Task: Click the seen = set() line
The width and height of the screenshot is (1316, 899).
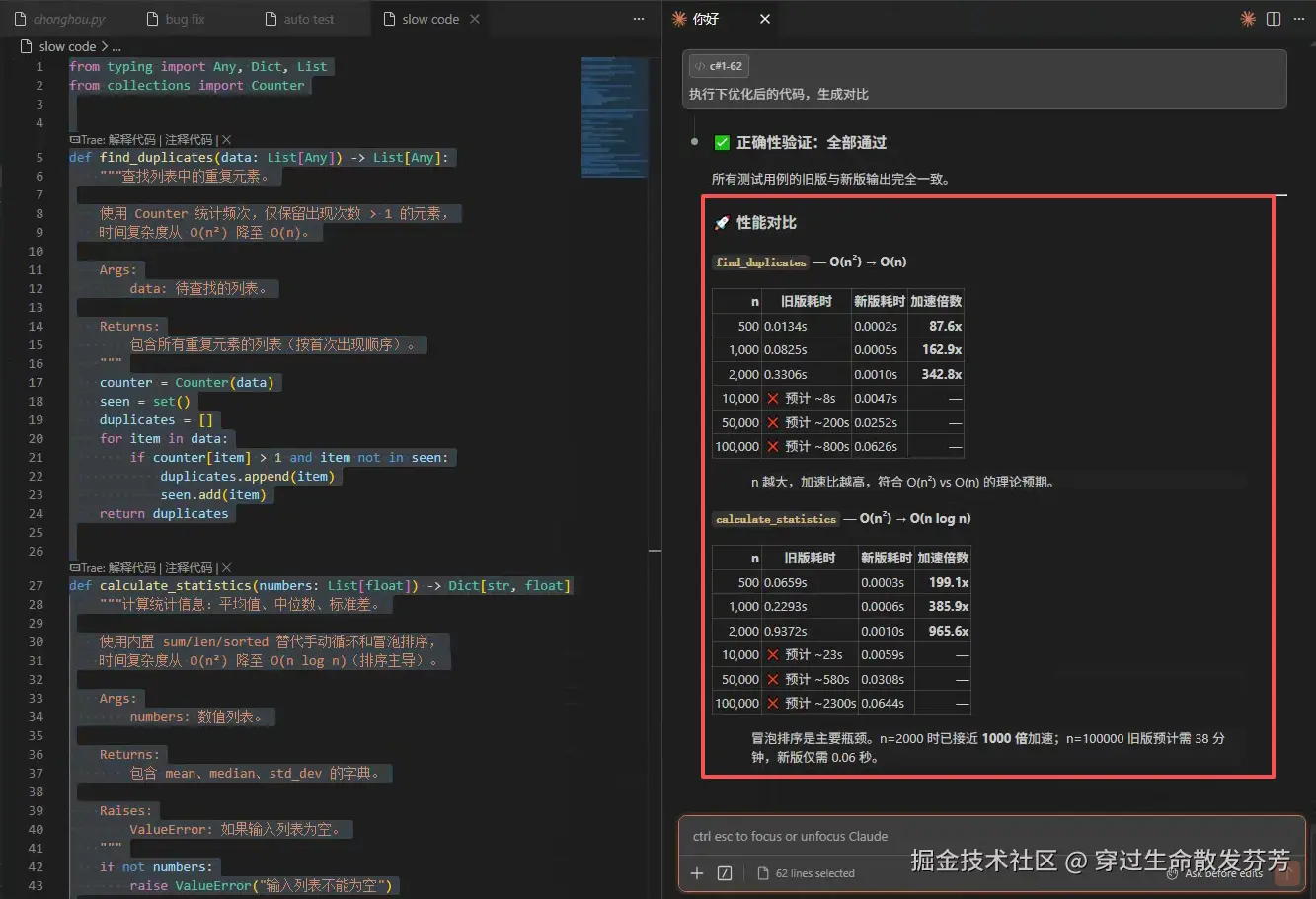Action: click(145, 402)
